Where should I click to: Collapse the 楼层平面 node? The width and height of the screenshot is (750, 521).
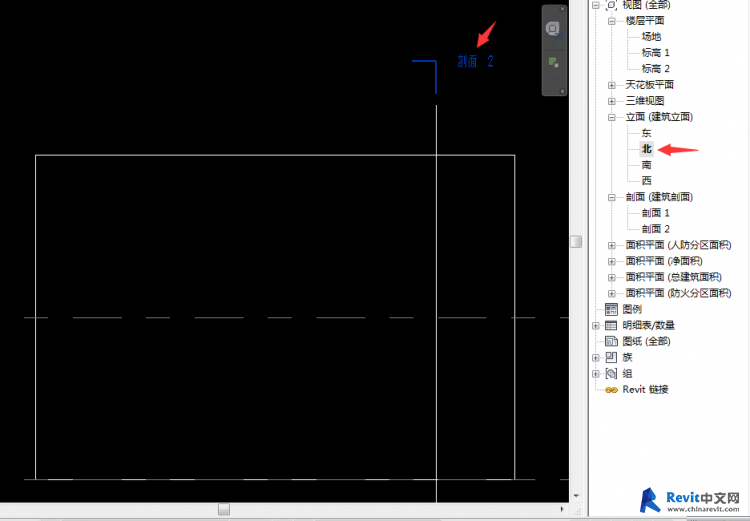[611, 21]
